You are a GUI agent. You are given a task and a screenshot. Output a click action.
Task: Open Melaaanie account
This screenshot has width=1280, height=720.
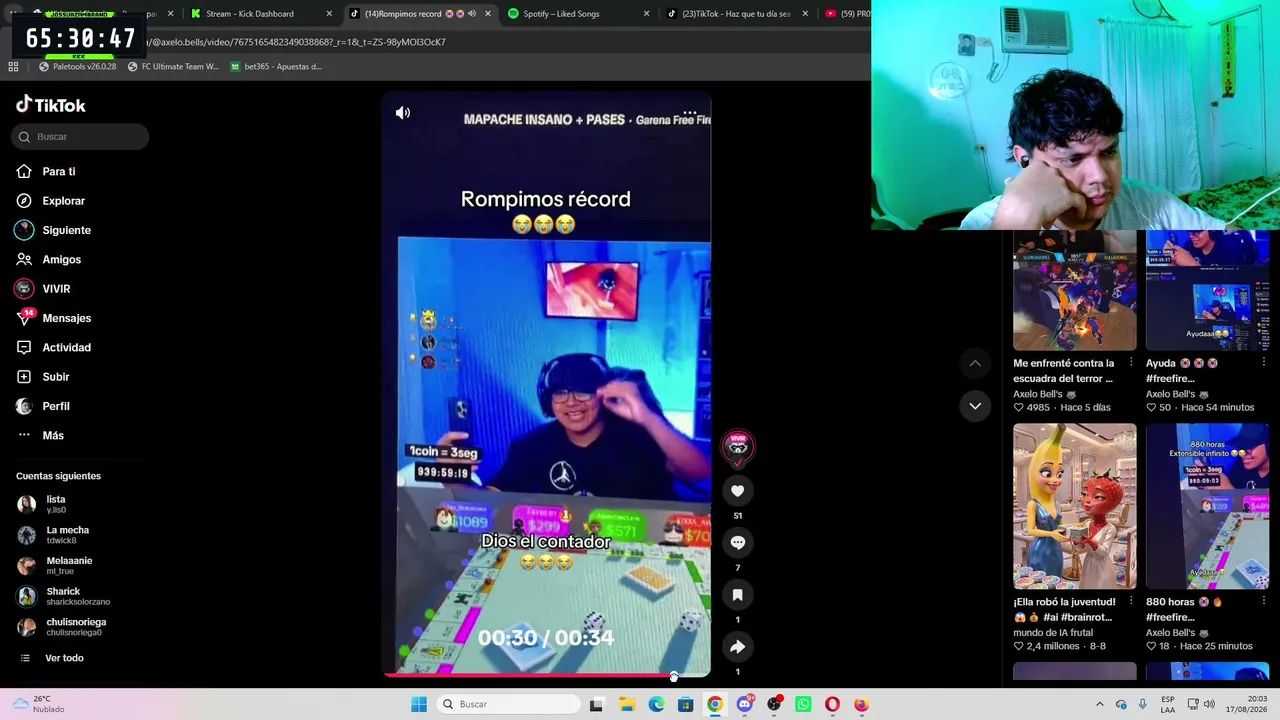(56, 565)
